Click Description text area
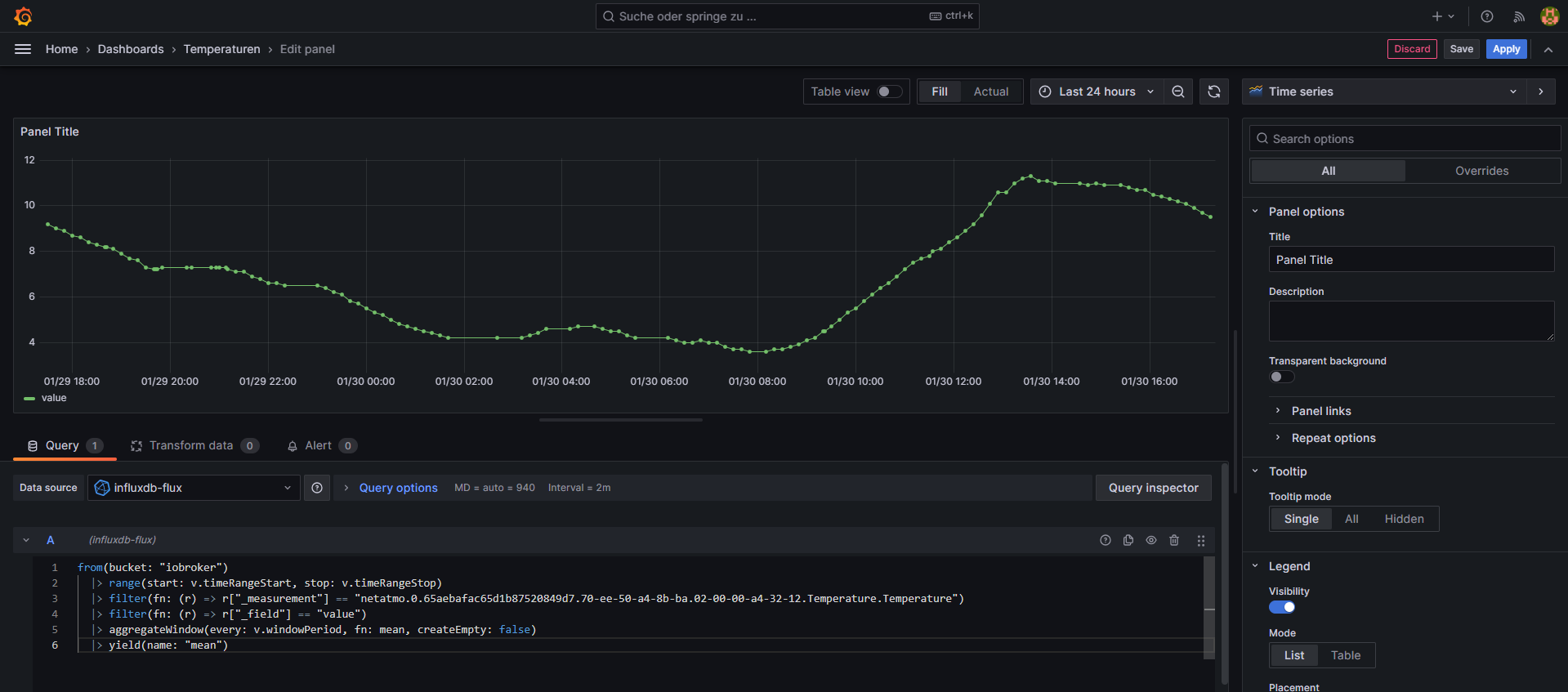The height and width of the screenshot is (692, 1568). (x=1411, y=321)
